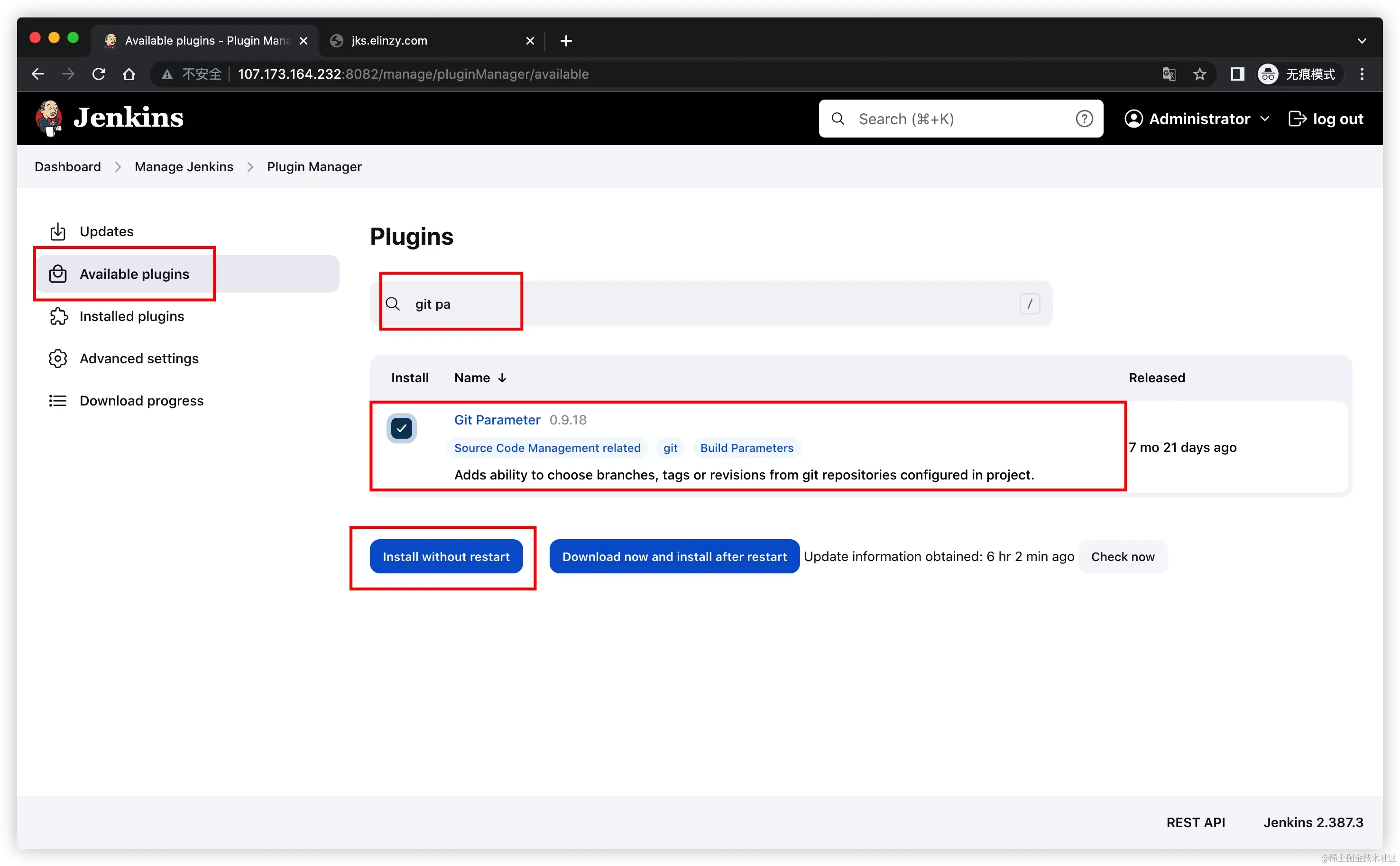Close the jks.elinzy.com browser tab
The image size is (1400, 866).
(x=530, y=41)
